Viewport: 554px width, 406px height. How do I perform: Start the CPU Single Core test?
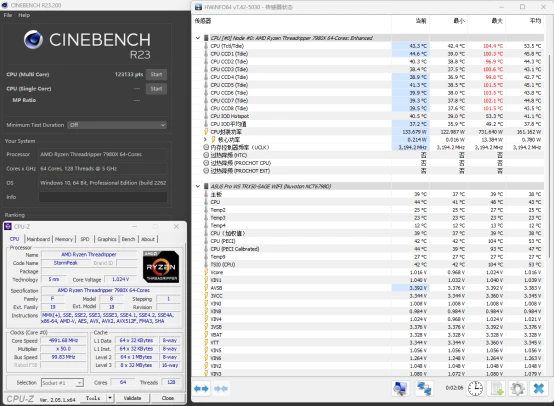tap(156, 89)
